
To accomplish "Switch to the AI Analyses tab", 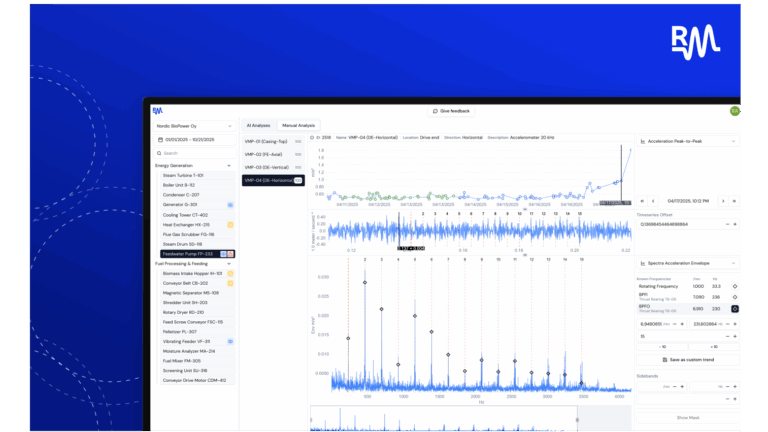I will point(259,125).
